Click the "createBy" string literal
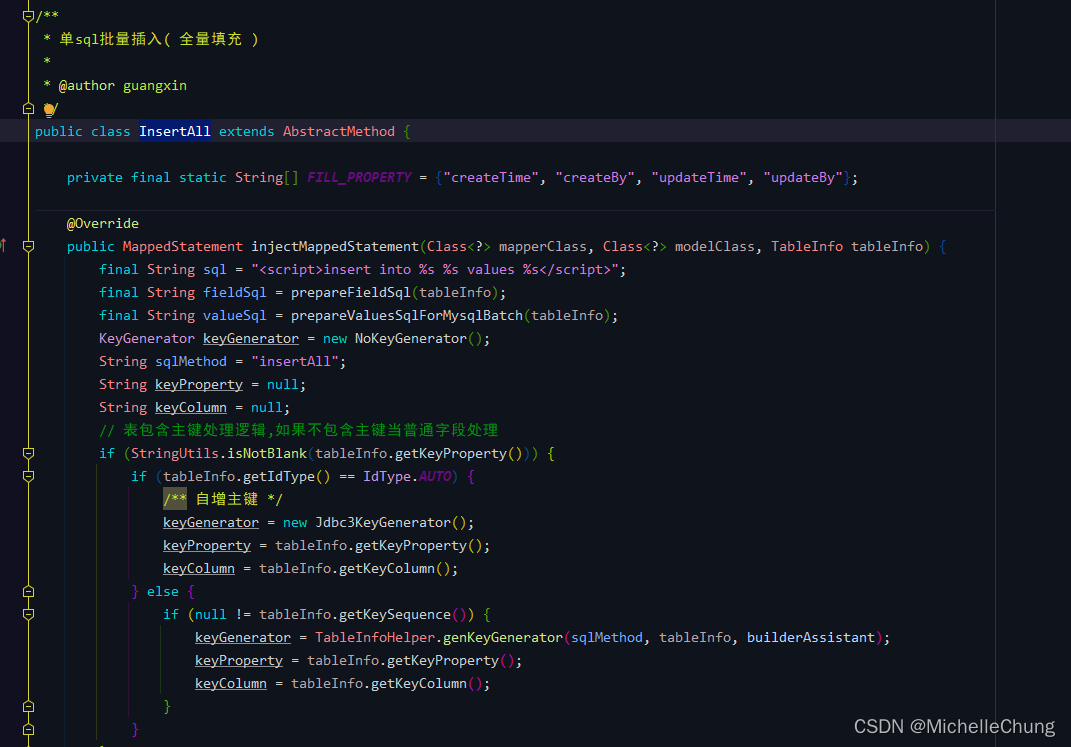 pyautogui.click(x=595, y=178)
